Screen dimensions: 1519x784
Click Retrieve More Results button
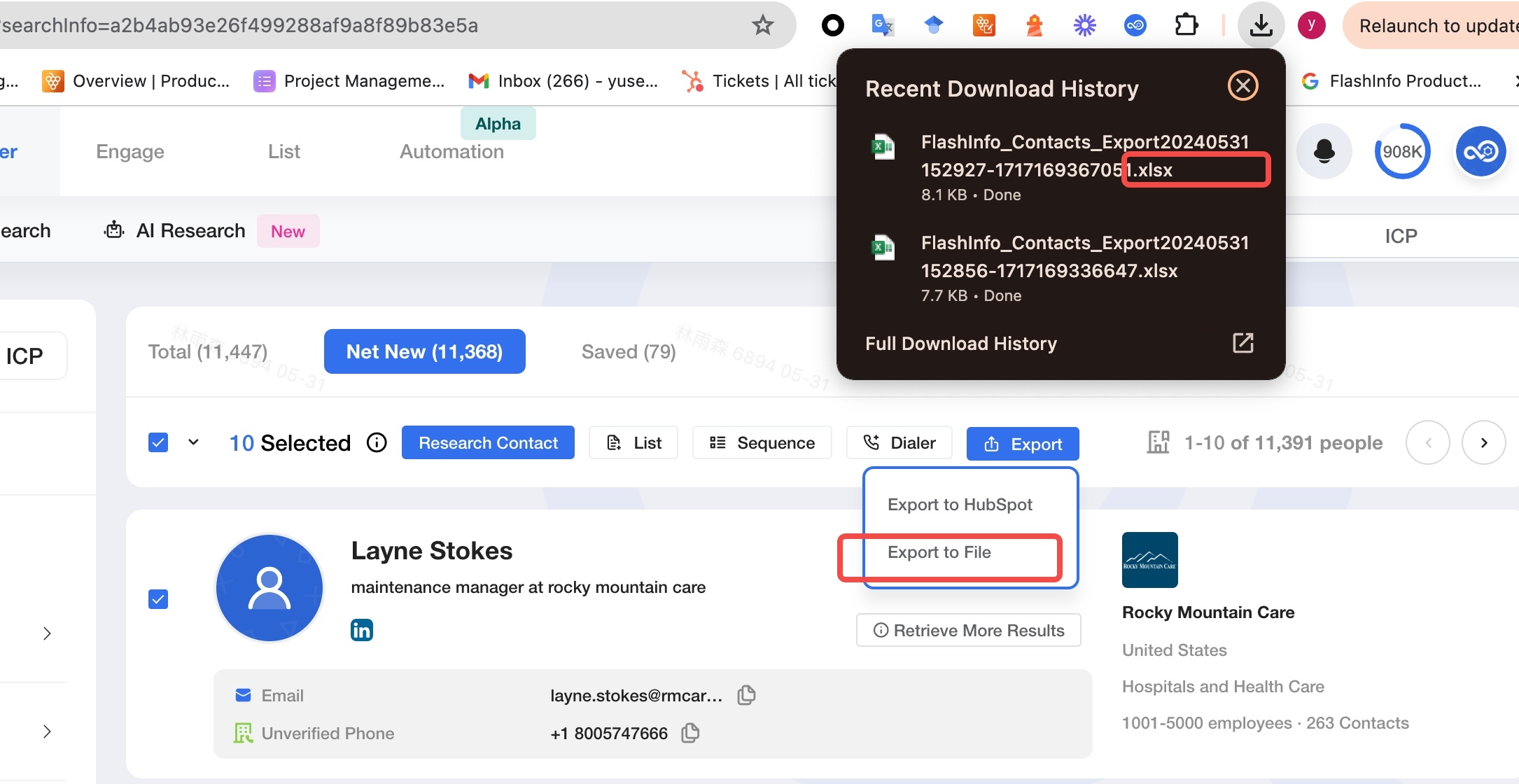point(968,630)
